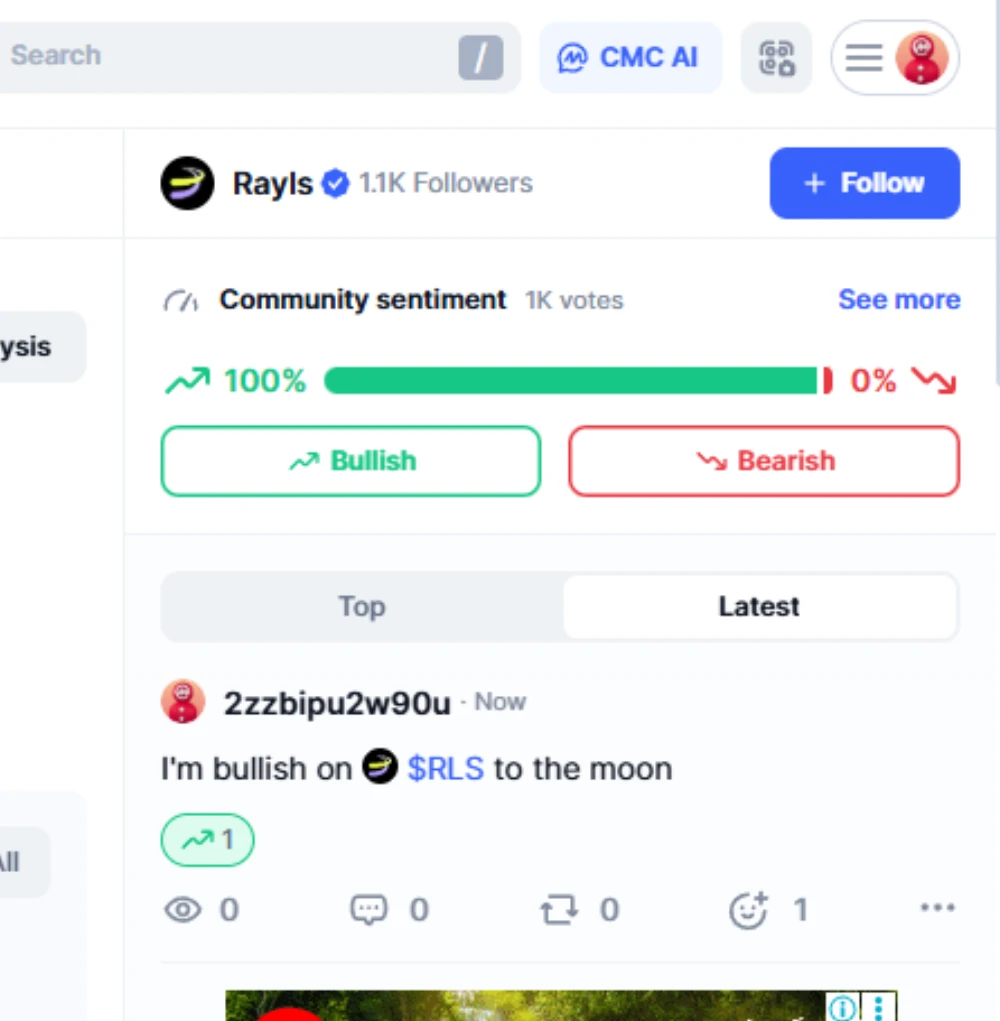Click the repost icon on the post
1000x1021 pixels.
[559, 909]
